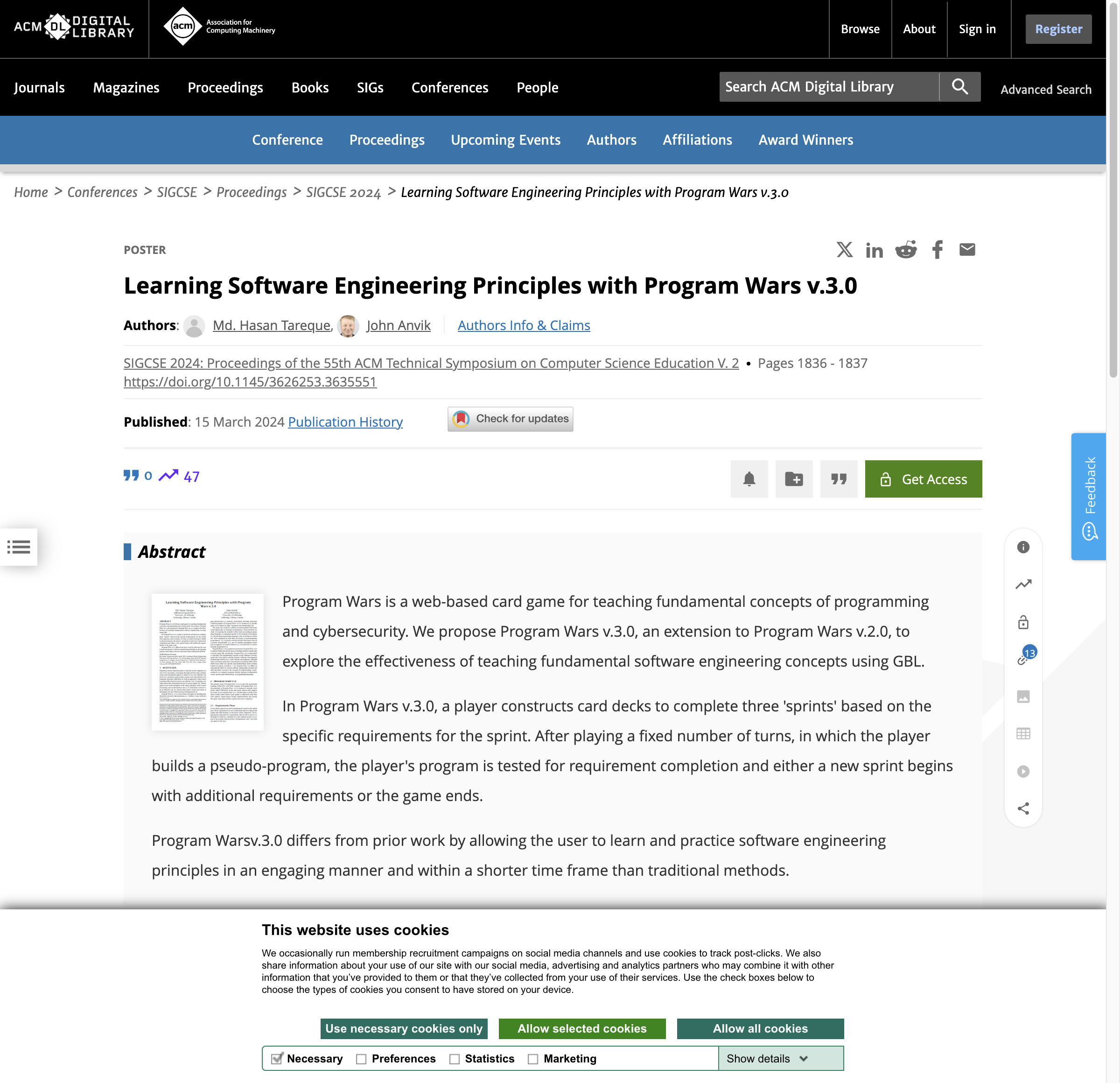Open the article DOI link
Screen dimensions: 1120x1083
(250, 382)
